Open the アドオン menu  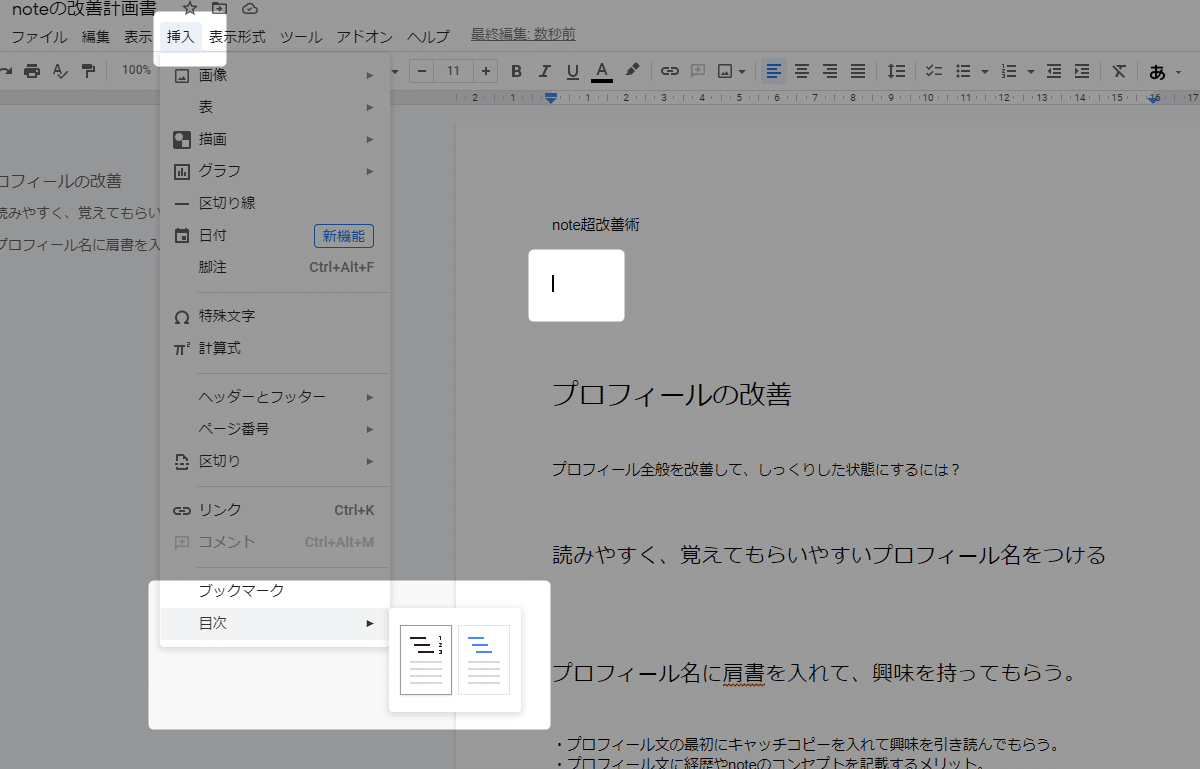(364, 37)
